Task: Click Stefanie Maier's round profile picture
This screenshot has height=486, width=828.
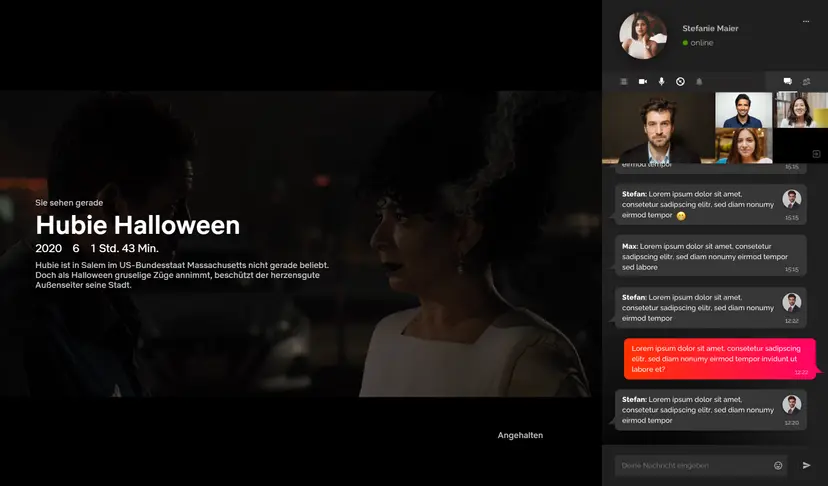Action: (643, 35)
